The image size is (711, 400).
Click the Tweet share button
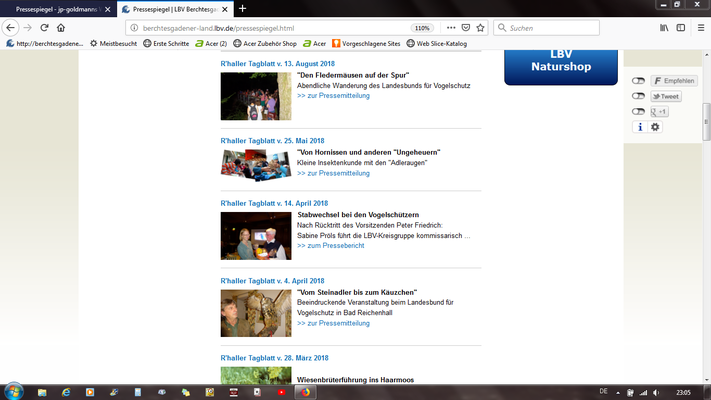coord(666,96)
